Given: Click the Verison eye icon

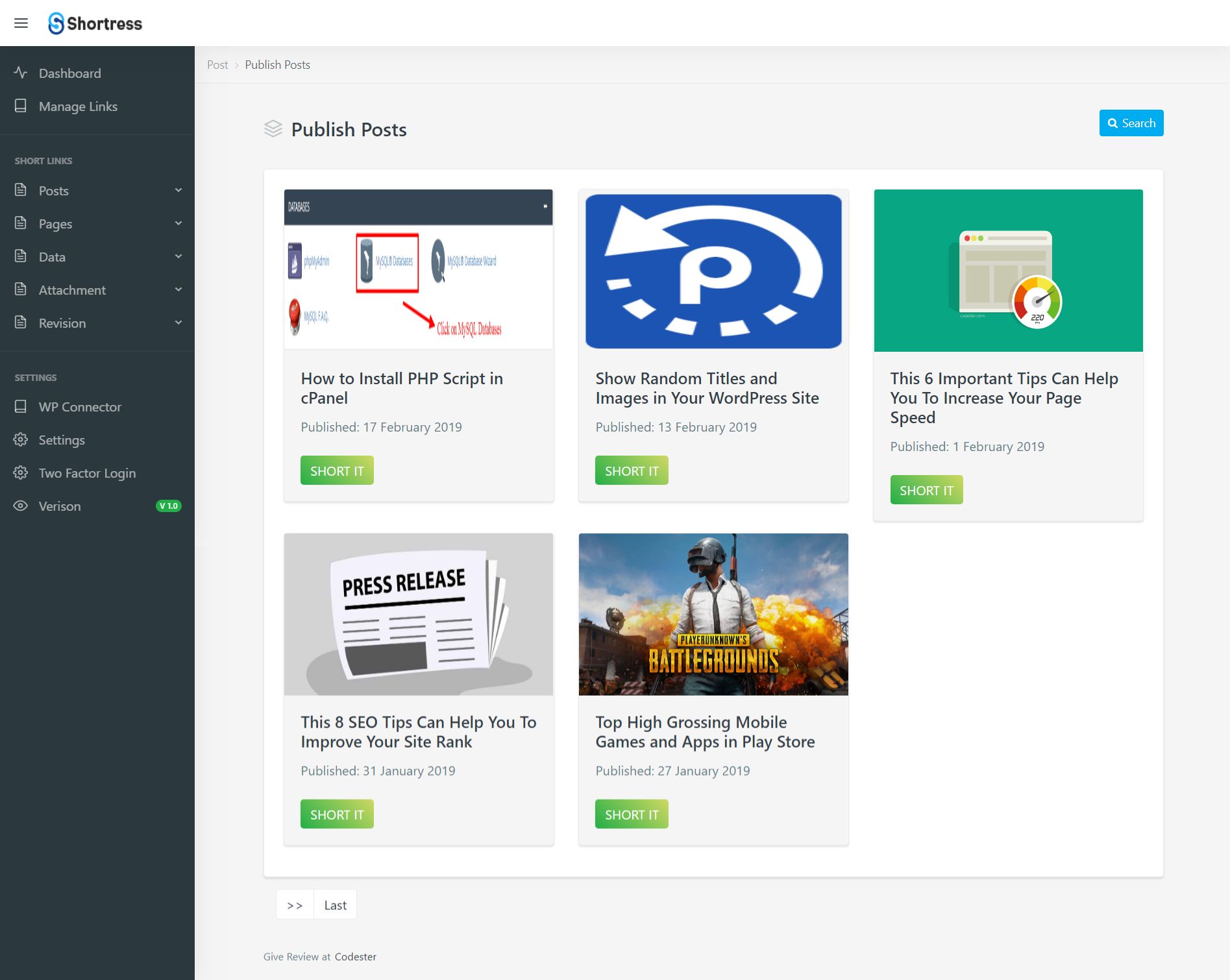Looking at the screenshot, I should point(21,506).
